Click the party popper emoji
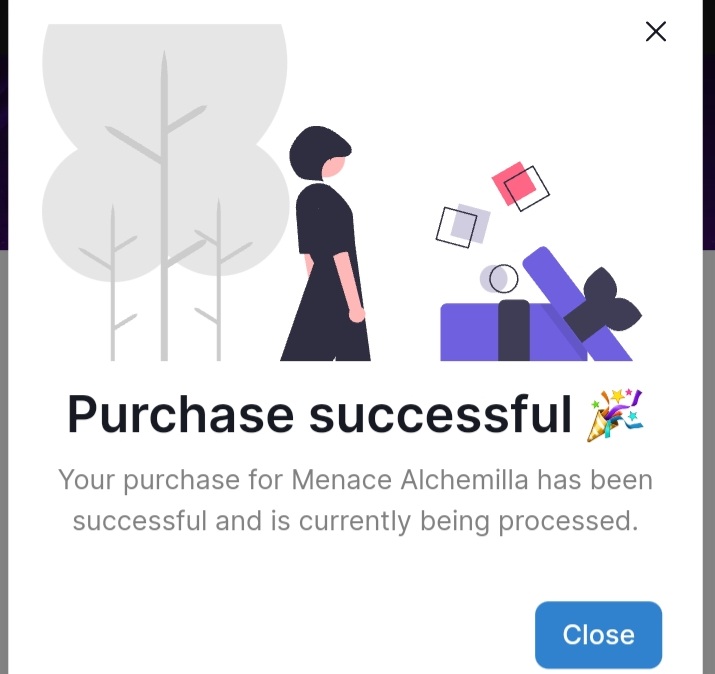This screenshot has width=715, height=674. coord(616,415)
